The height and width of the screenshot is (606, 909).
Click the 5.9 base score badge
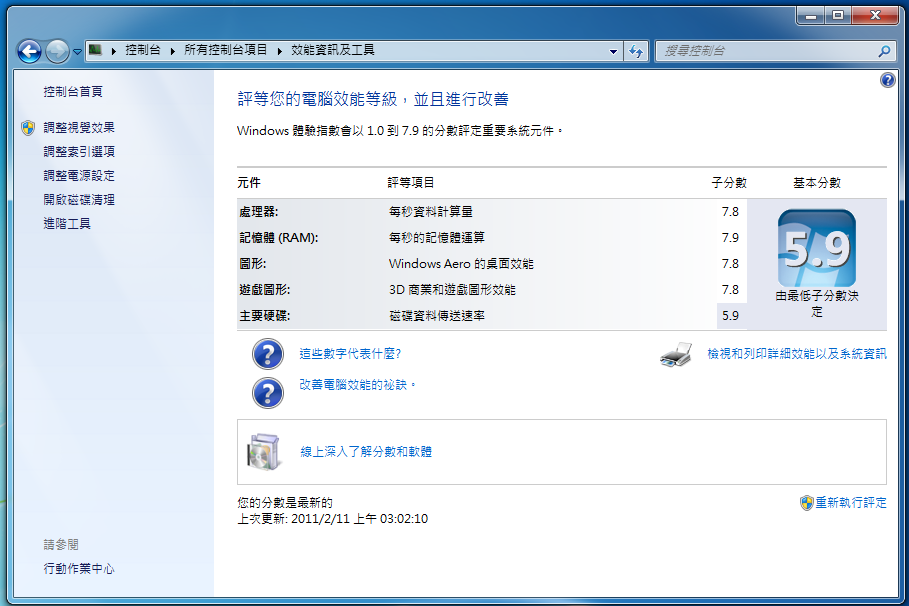[x=817, y=248]
